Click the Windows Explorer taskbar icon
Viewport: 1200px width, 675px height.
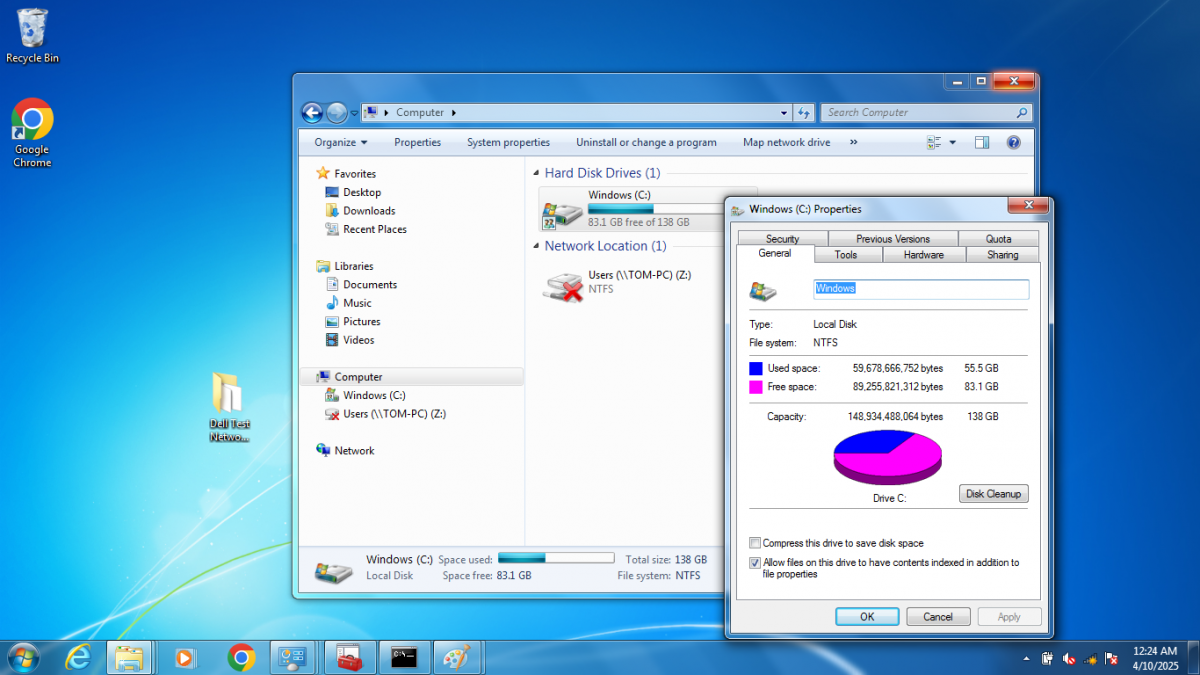(x=129, y=657)
